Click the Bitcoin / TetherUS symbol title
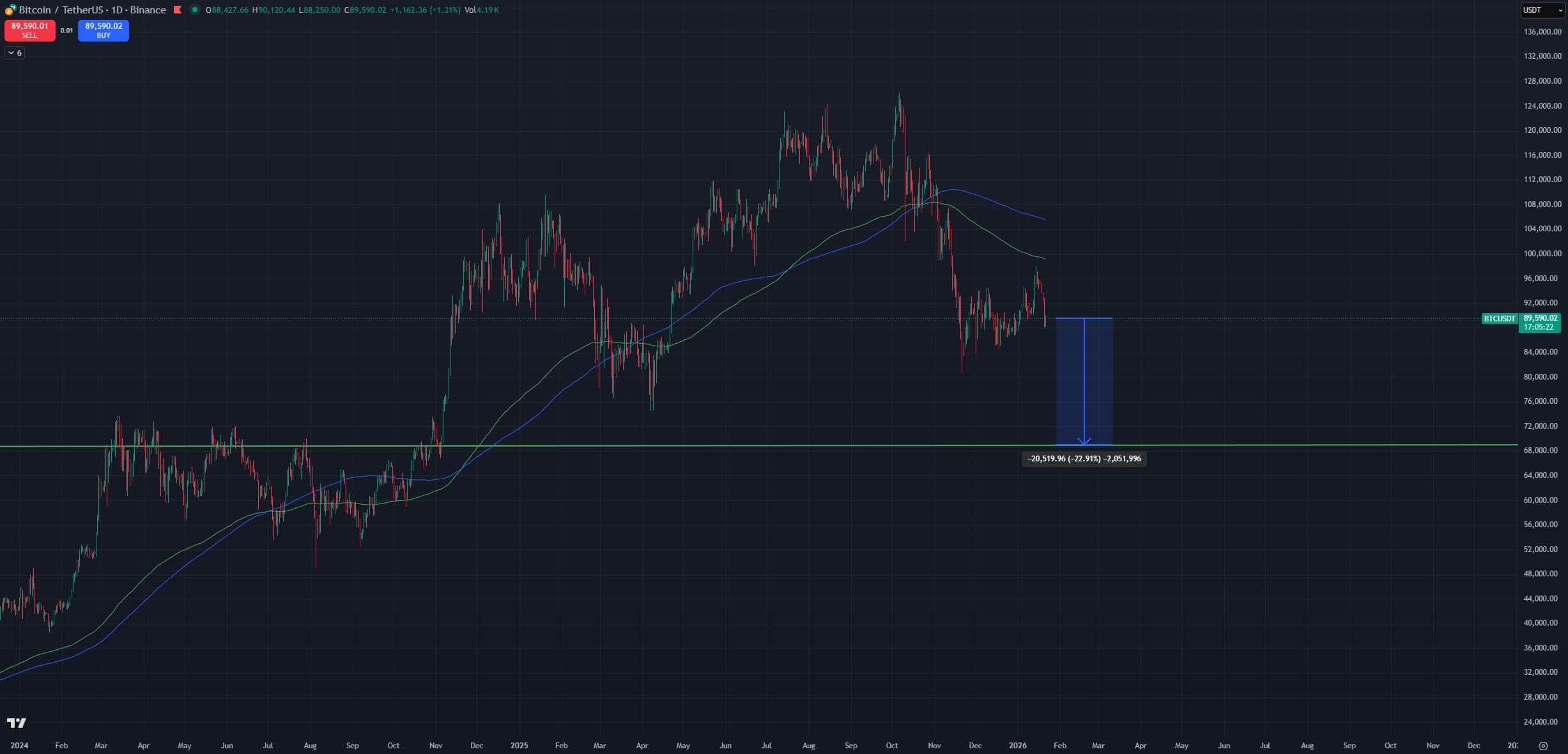1568x754 pixels. [x=60, y=10]
